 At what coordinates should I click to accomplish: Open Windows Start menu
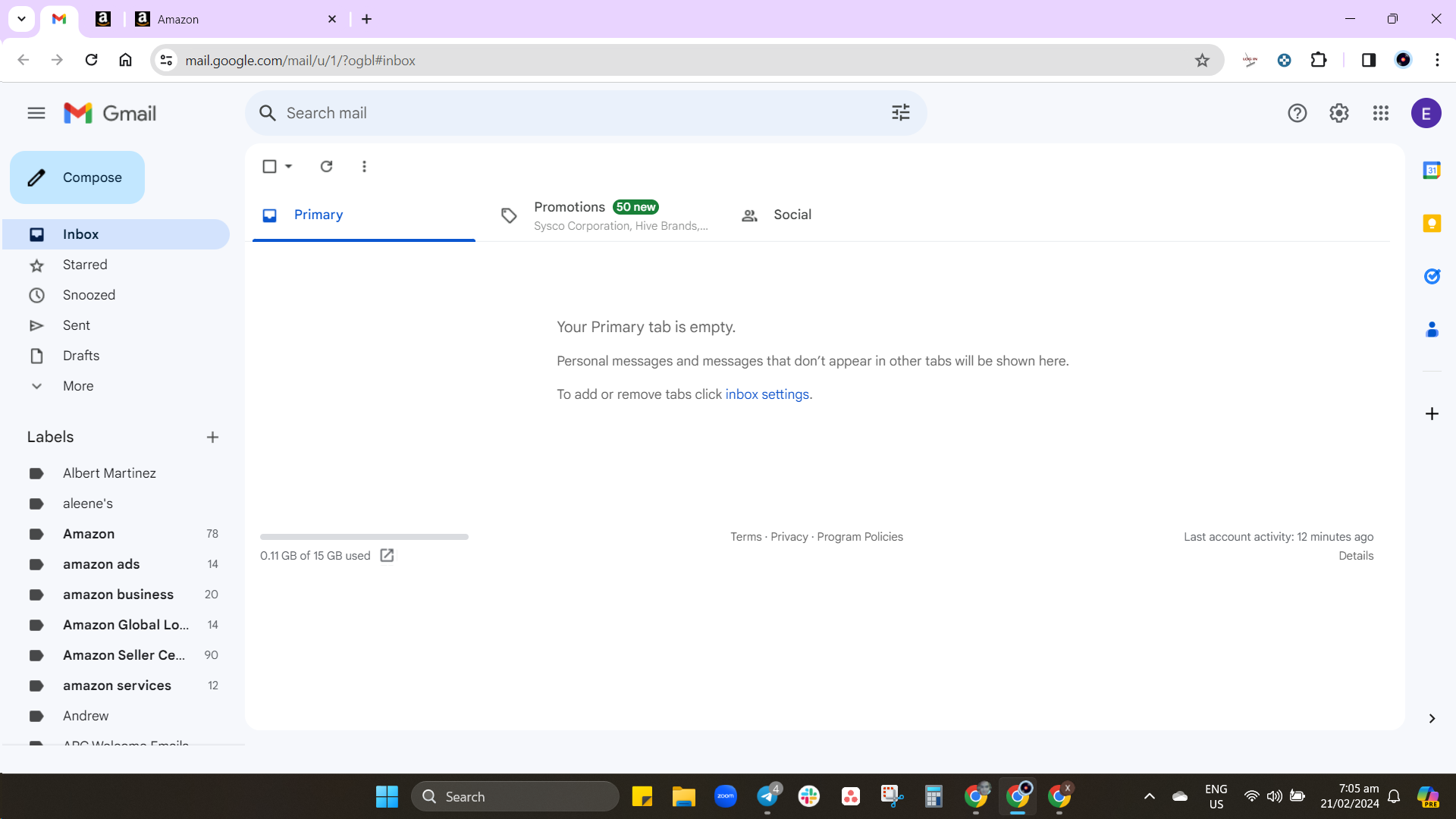pyautogui.click(x=387, y=796)
